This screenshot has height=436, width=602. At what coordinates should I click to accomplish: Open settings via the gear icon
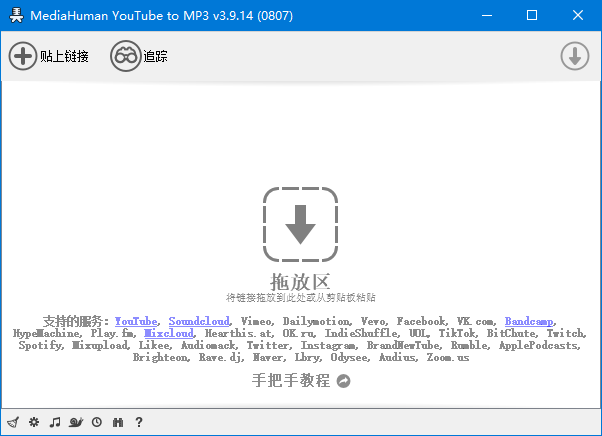(x=34, y=422)
